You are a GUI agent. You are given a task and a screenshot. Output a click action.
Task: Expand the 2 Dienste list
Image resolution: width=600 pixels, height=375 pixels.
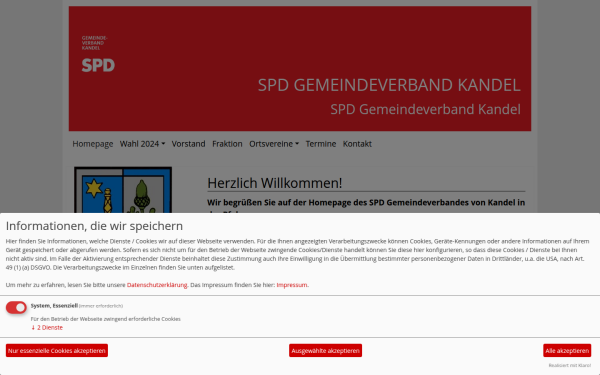click(x=47, y=328)
